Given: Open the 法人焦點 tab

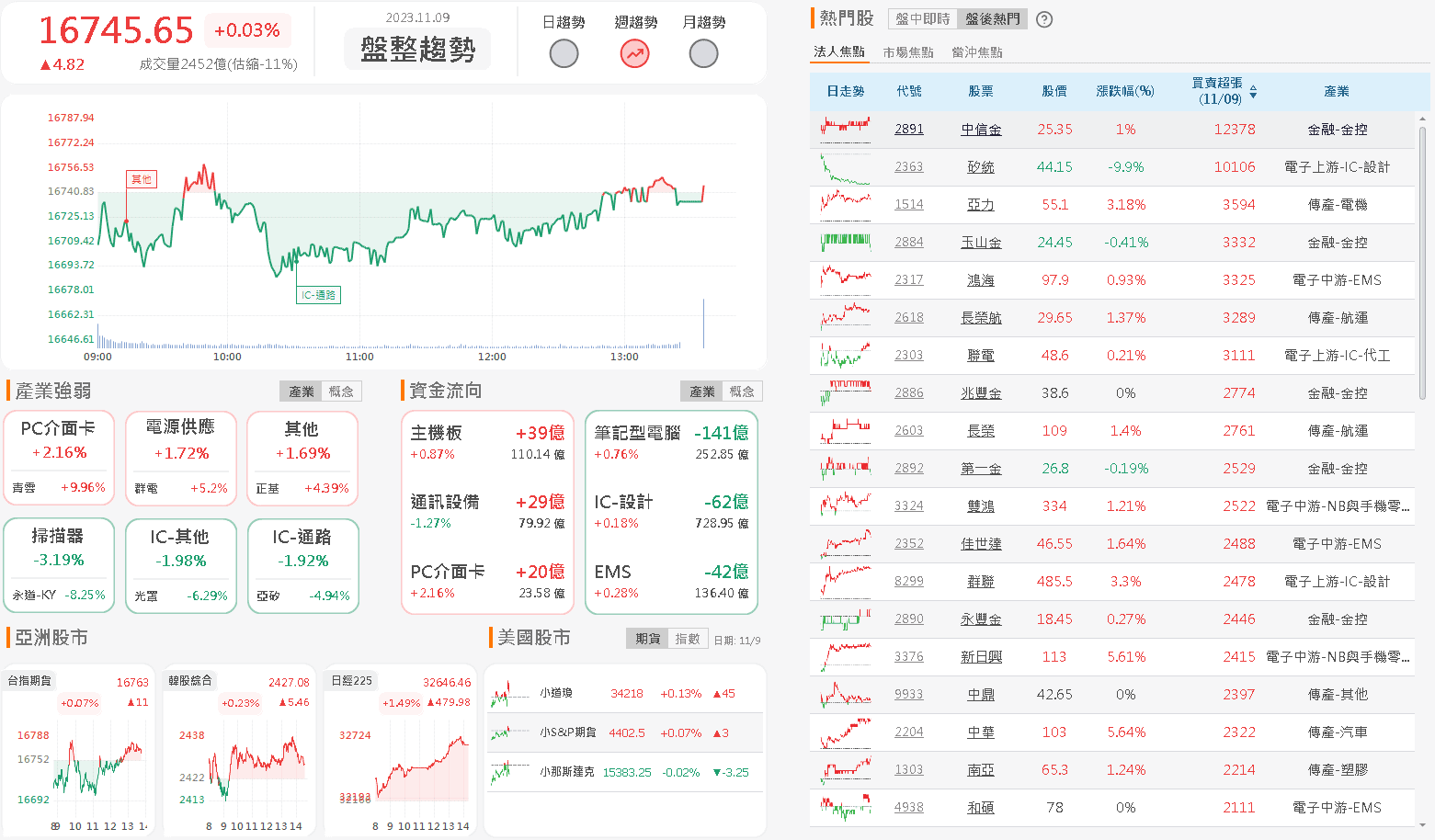Looking at the screenshot, I should click(x=839, y=52).
